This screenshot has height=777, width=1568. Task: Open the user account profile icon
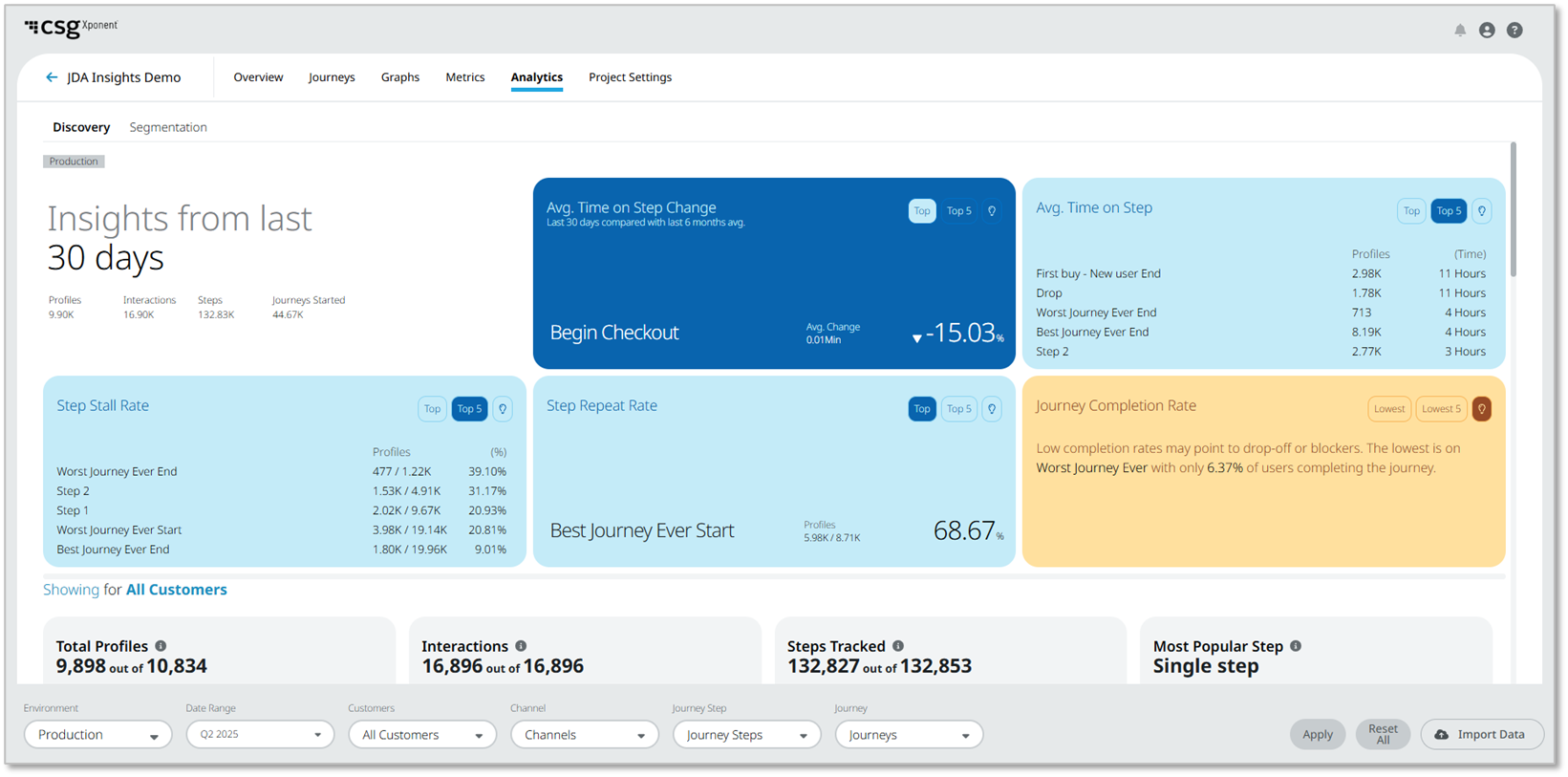tap(1487, 31)
